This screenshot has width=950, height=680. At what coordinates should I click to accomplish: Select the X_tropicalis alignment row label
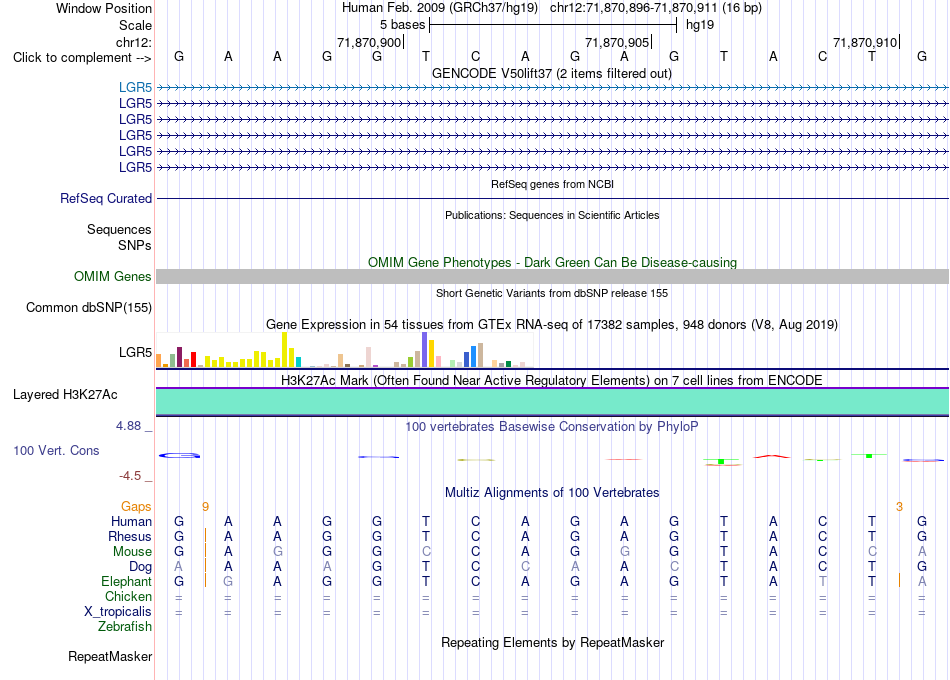point(118,612)
